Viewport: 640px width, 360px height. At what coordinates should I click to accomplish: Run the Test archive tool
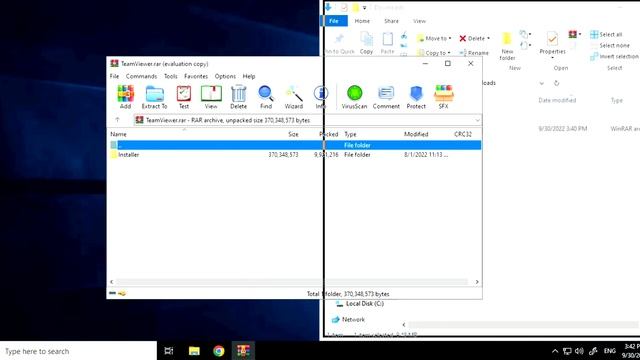click(x=184, y=97)
